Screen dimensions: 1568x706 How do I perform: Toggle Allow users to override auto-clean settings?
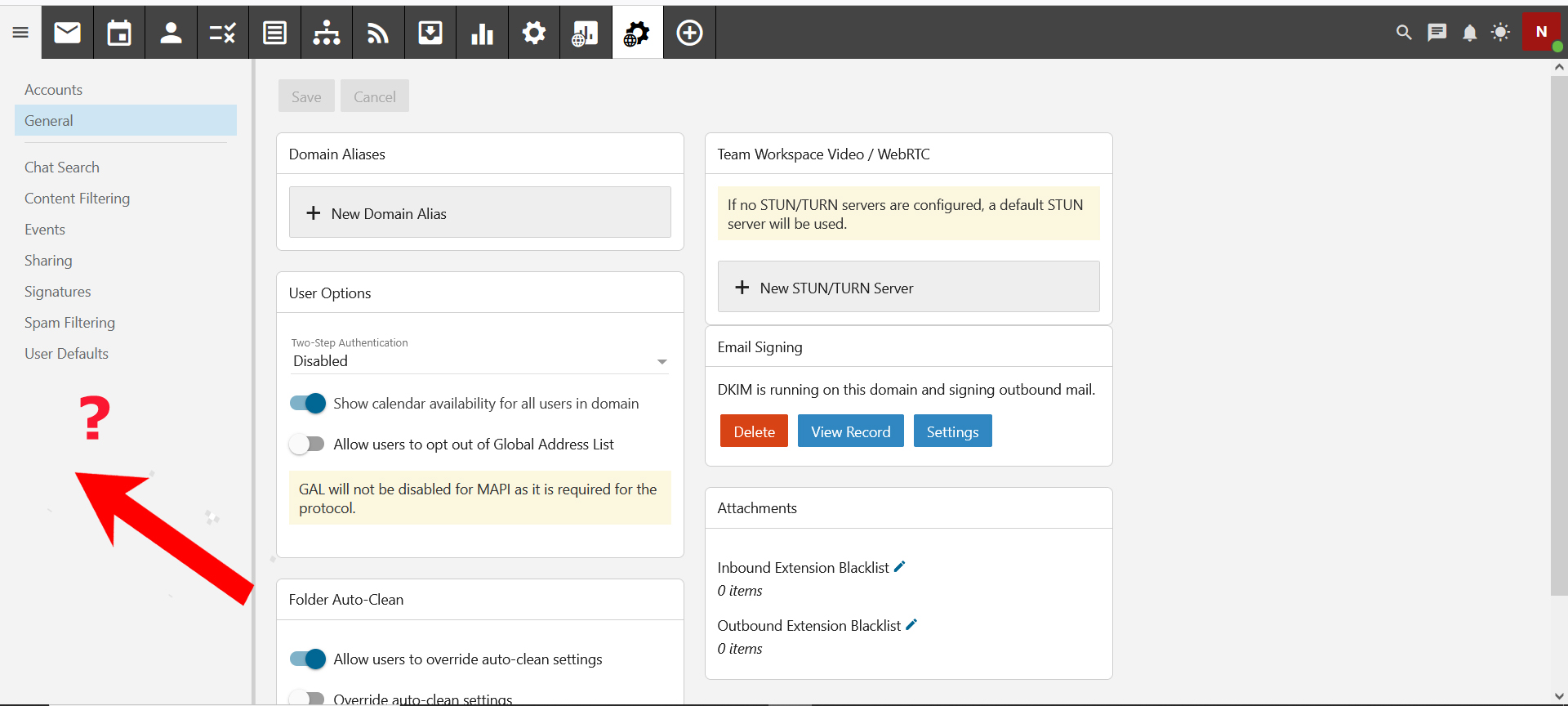click(308, 659)
